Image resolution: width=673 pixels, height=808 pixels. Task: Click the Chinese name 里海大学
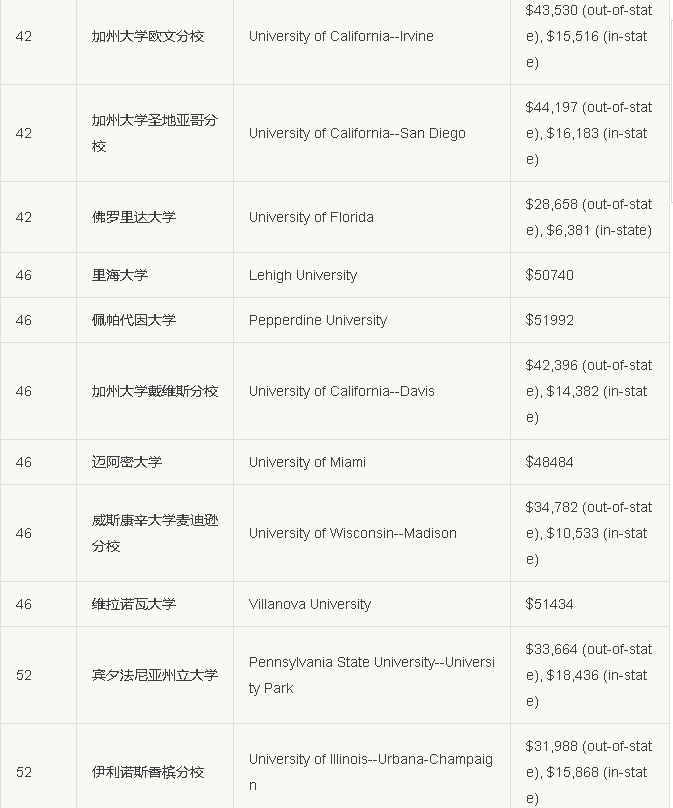pyautogui.click(x=120, y=275)
